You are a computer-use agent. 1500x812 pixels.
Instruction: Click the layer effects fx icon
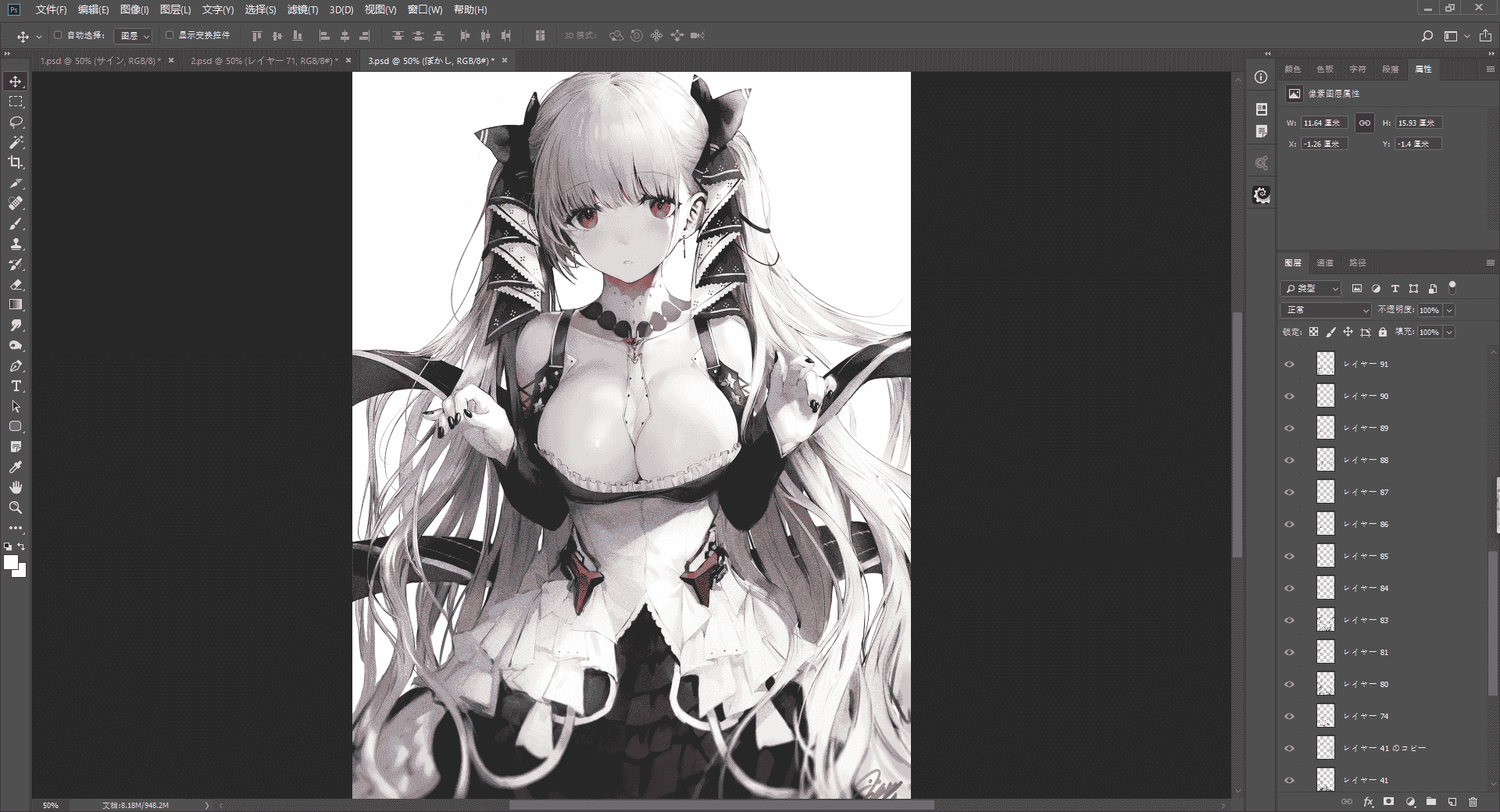(x=1368, y=802)
